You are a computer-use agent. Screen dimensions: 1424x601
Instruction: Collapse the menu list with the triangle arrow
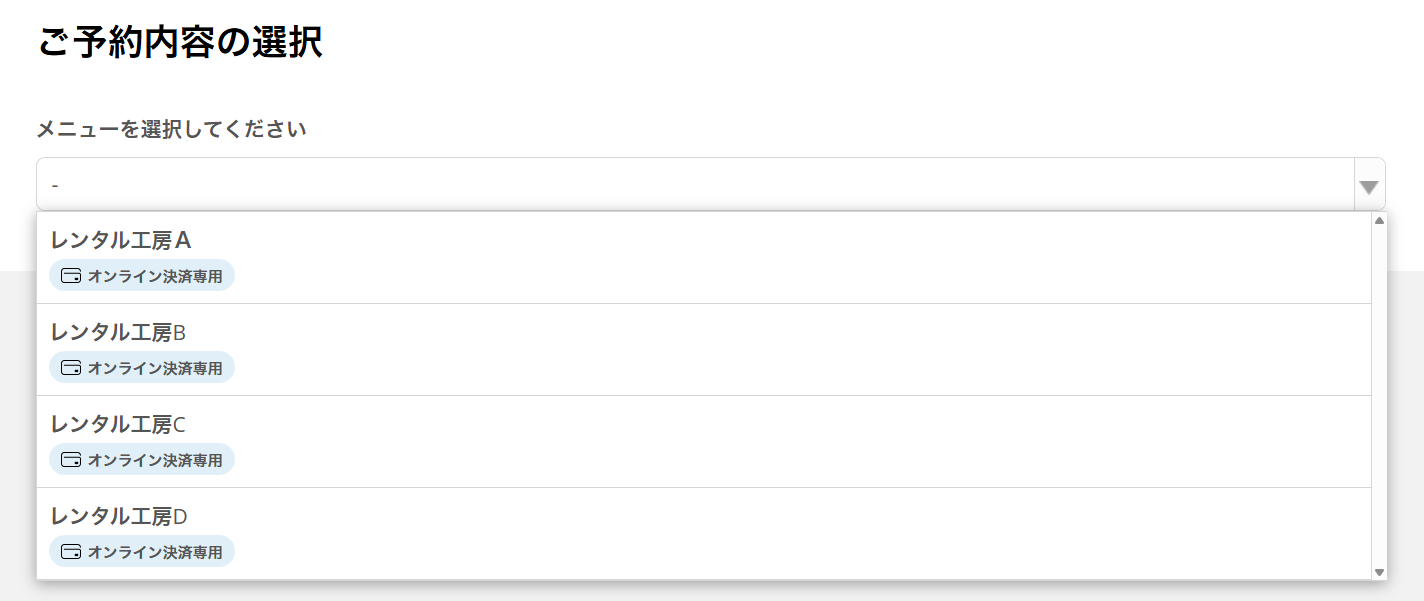point(1369,186)
